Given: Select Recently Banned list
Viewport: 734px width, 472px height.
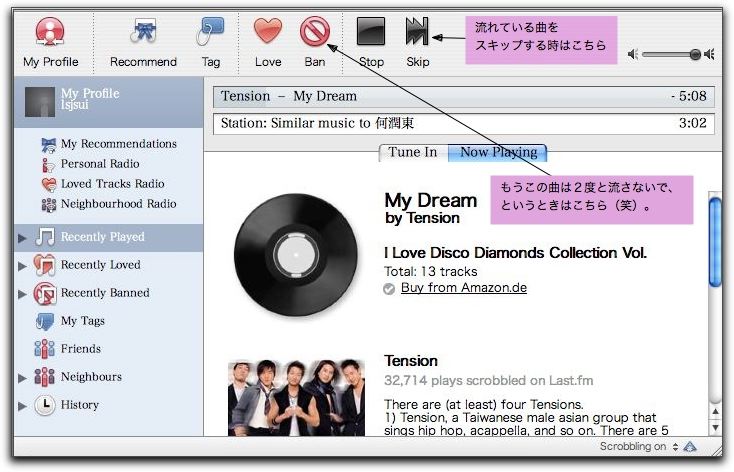Looking at the screenshot, I should point(109,293).
